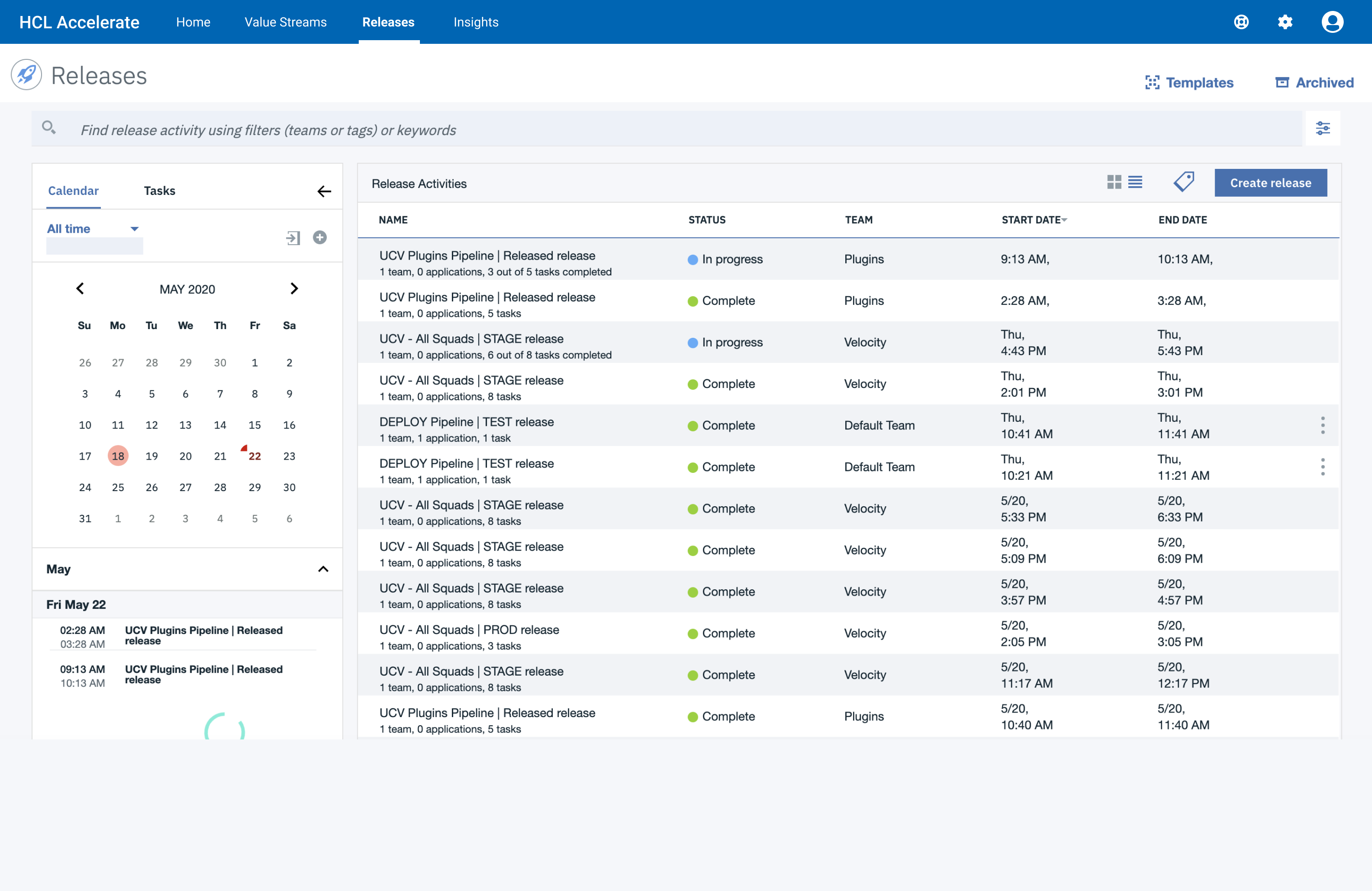Click the import arrow icon beside plus
Viewport: 1372px width, 891px height.
click(x=293, y=238)
